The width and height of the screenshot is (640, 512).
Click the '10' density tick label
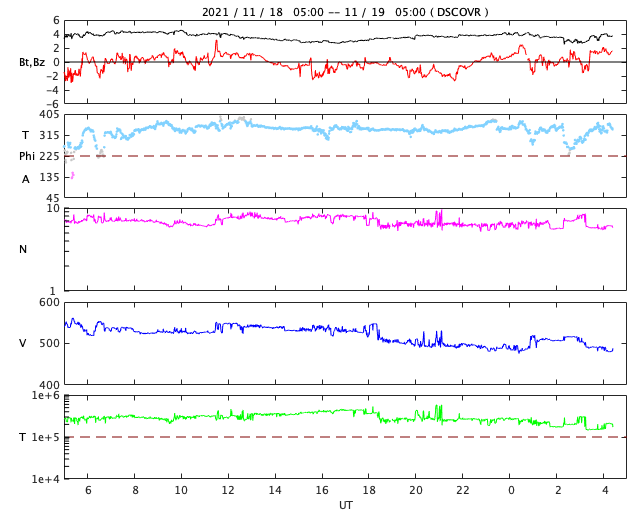point(53,209)
